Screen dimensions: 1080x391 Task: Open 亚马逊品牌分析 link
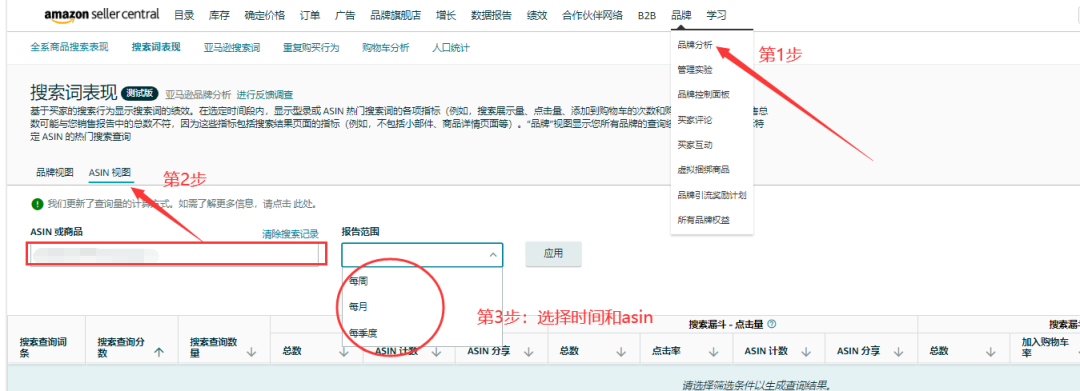tap(198, 95)
